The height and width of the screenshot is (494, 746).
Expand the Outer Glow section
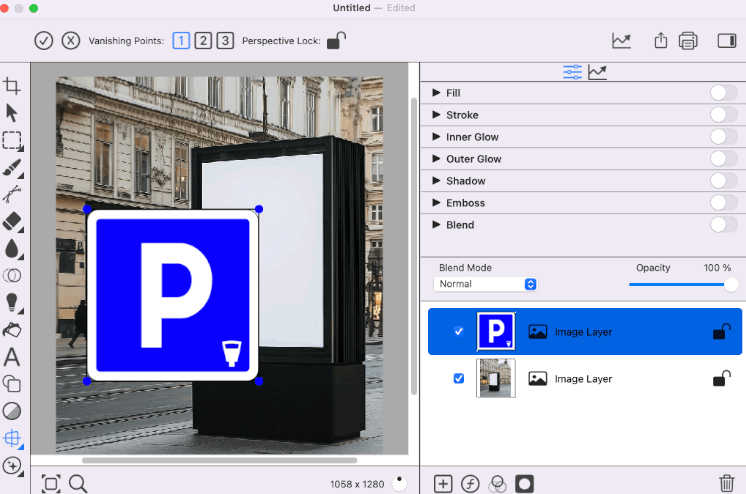[x=436, y=159]
